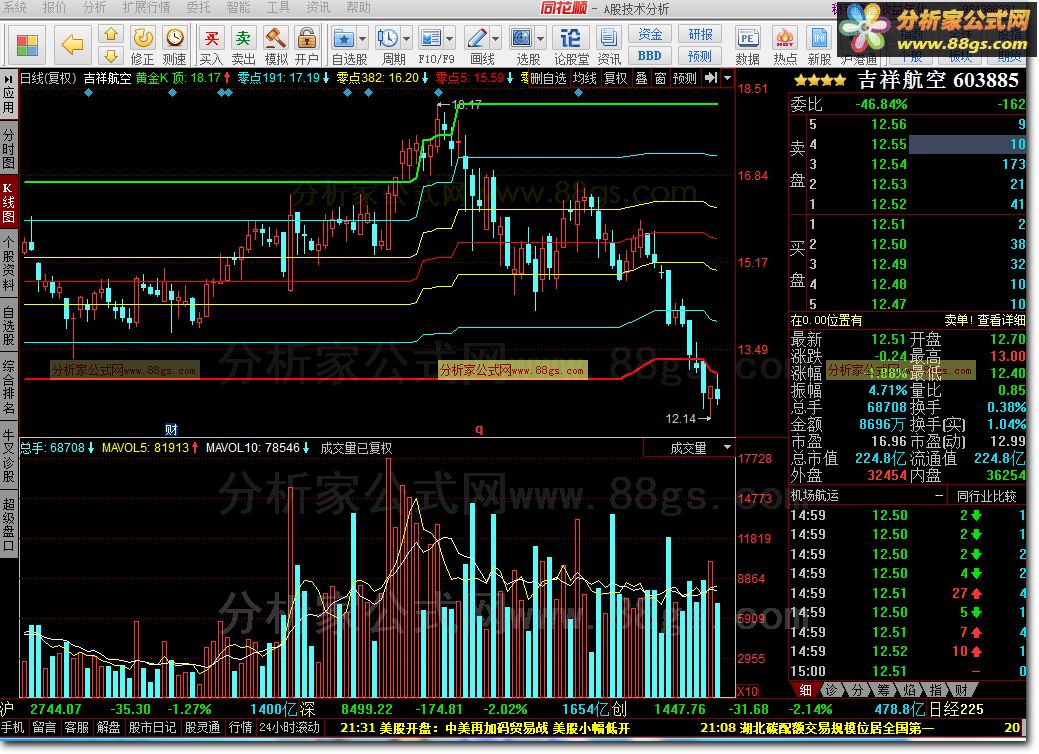
Task: Click the green 卖出 sell icon
Action: 243,45
